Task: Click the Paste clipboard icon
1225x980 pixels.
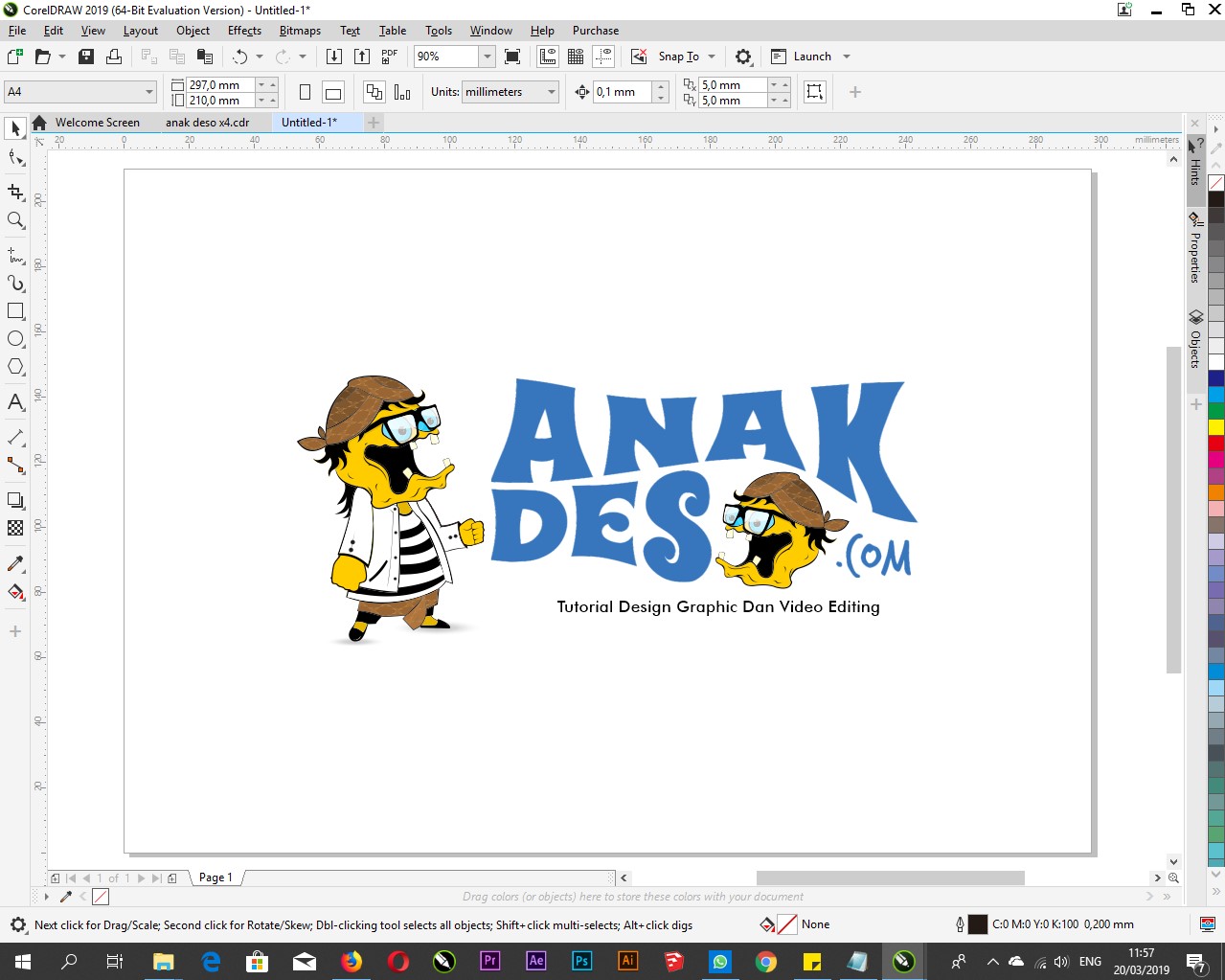Action: coord(205,57)
